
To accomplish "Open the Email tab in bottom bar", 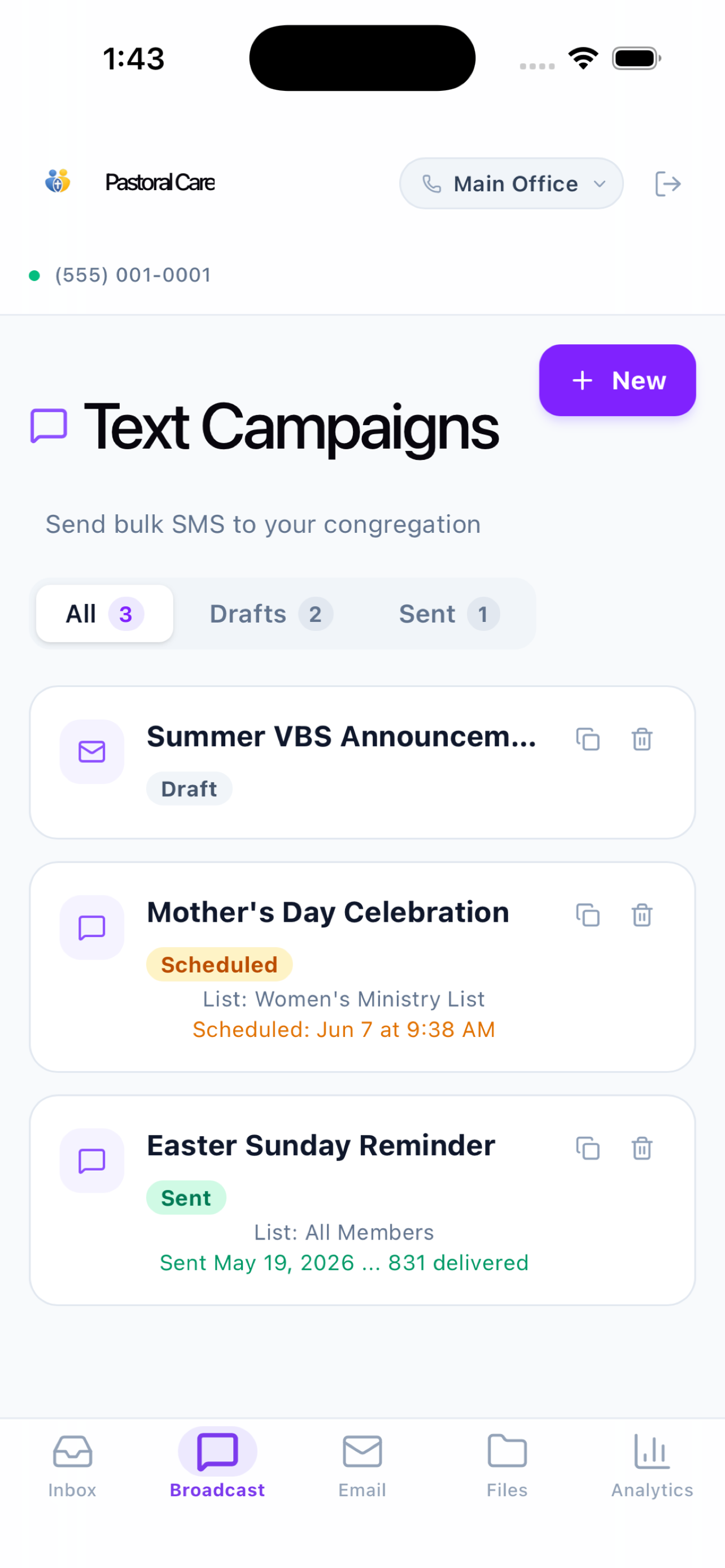I will coord(362,1466).
